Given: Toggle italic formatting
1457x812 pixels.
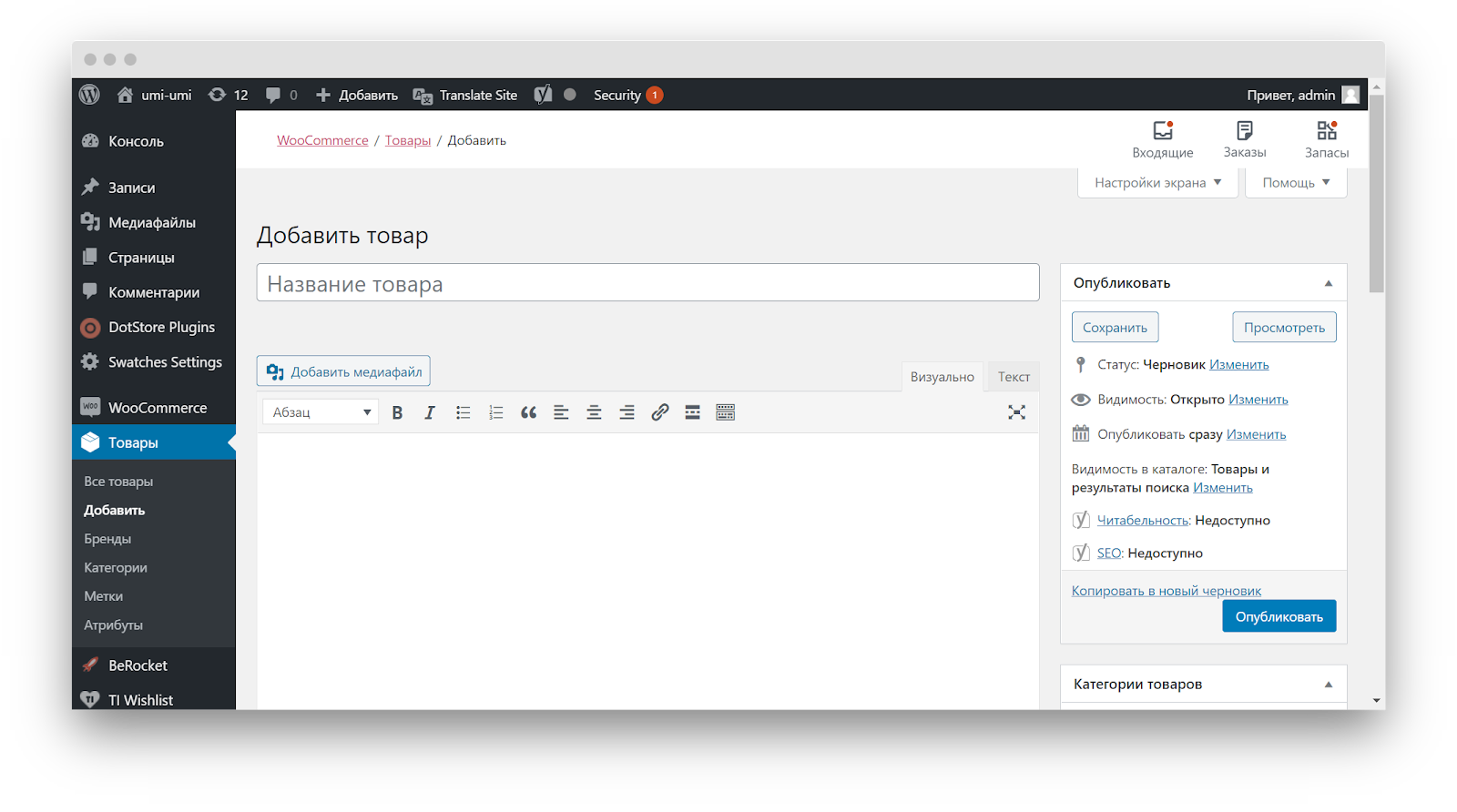Looking at the screenshot, I should tap(430, 412).
